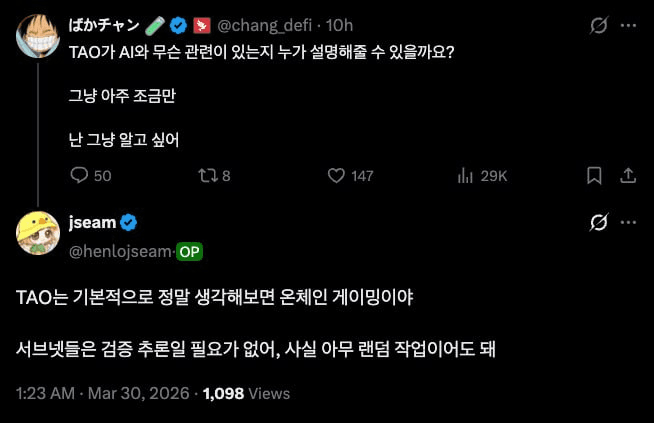Repost the tweet with 8 reposts
Viewport: 654px width, 423px height.
pos(206,175)
